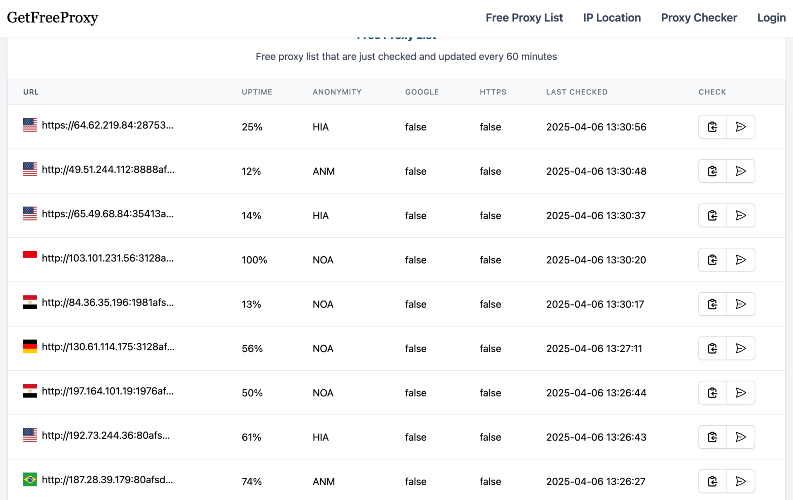Click Indonesia flag next to 103.101.231.56
793x500 pixels.
[x=30, y=258]
